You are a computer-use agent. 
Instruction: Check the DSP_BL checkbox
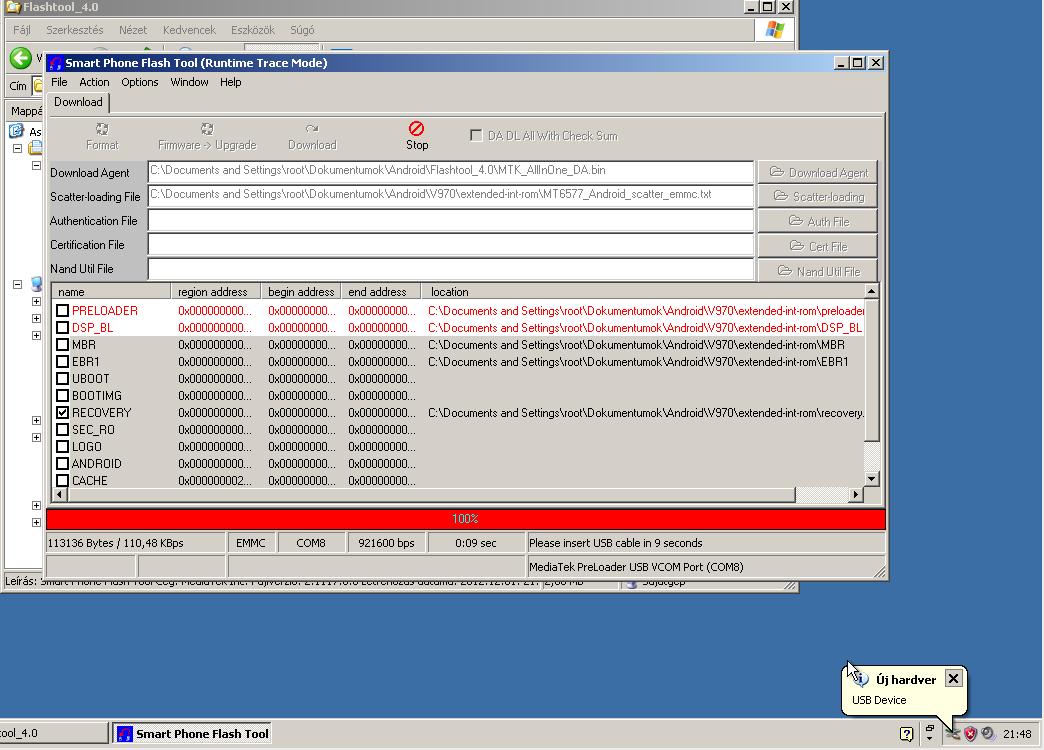tap(63, 328)
